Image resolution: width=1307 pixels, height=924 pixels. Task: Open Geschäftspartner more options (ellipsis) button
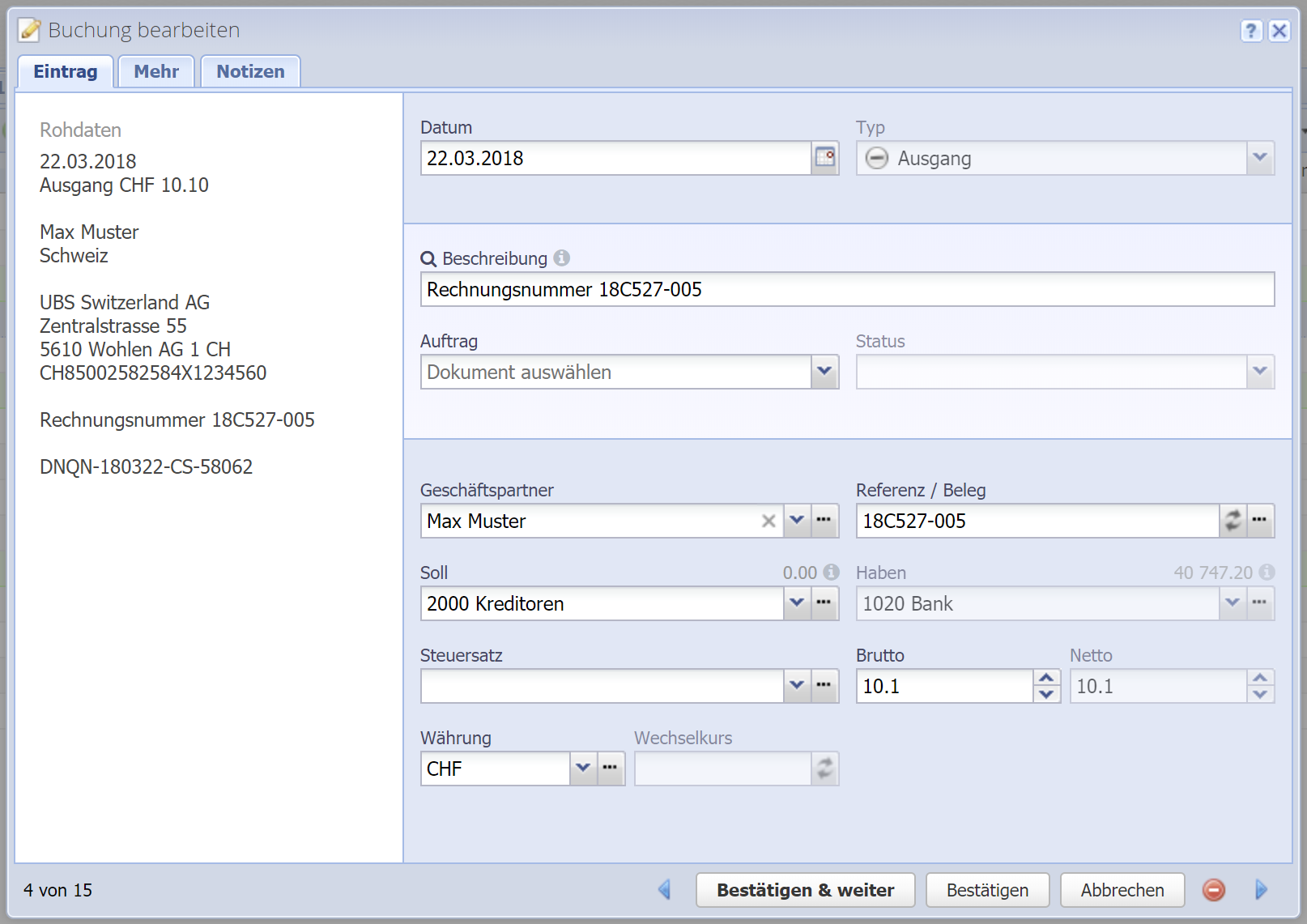coord(824,521)
